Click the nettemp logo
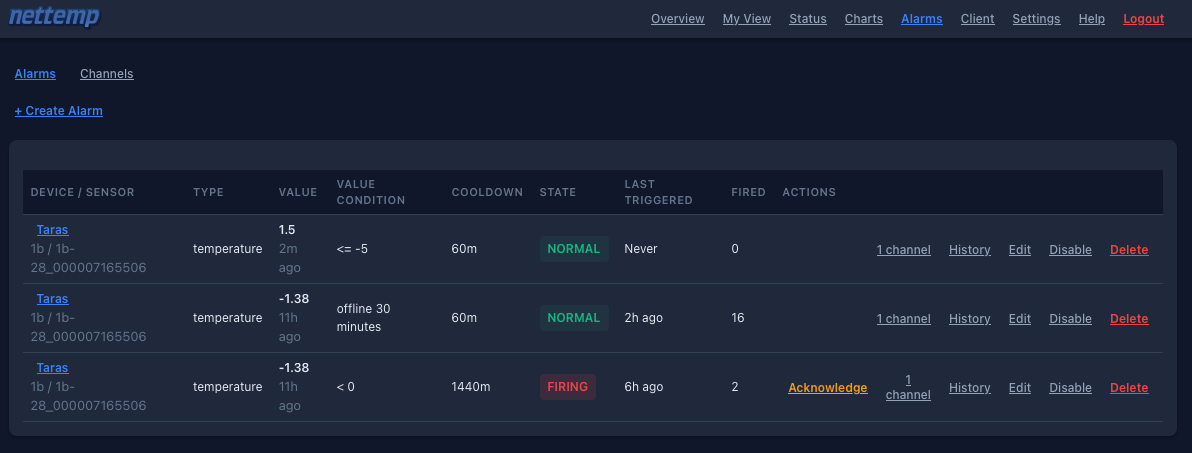 [54, 17]
